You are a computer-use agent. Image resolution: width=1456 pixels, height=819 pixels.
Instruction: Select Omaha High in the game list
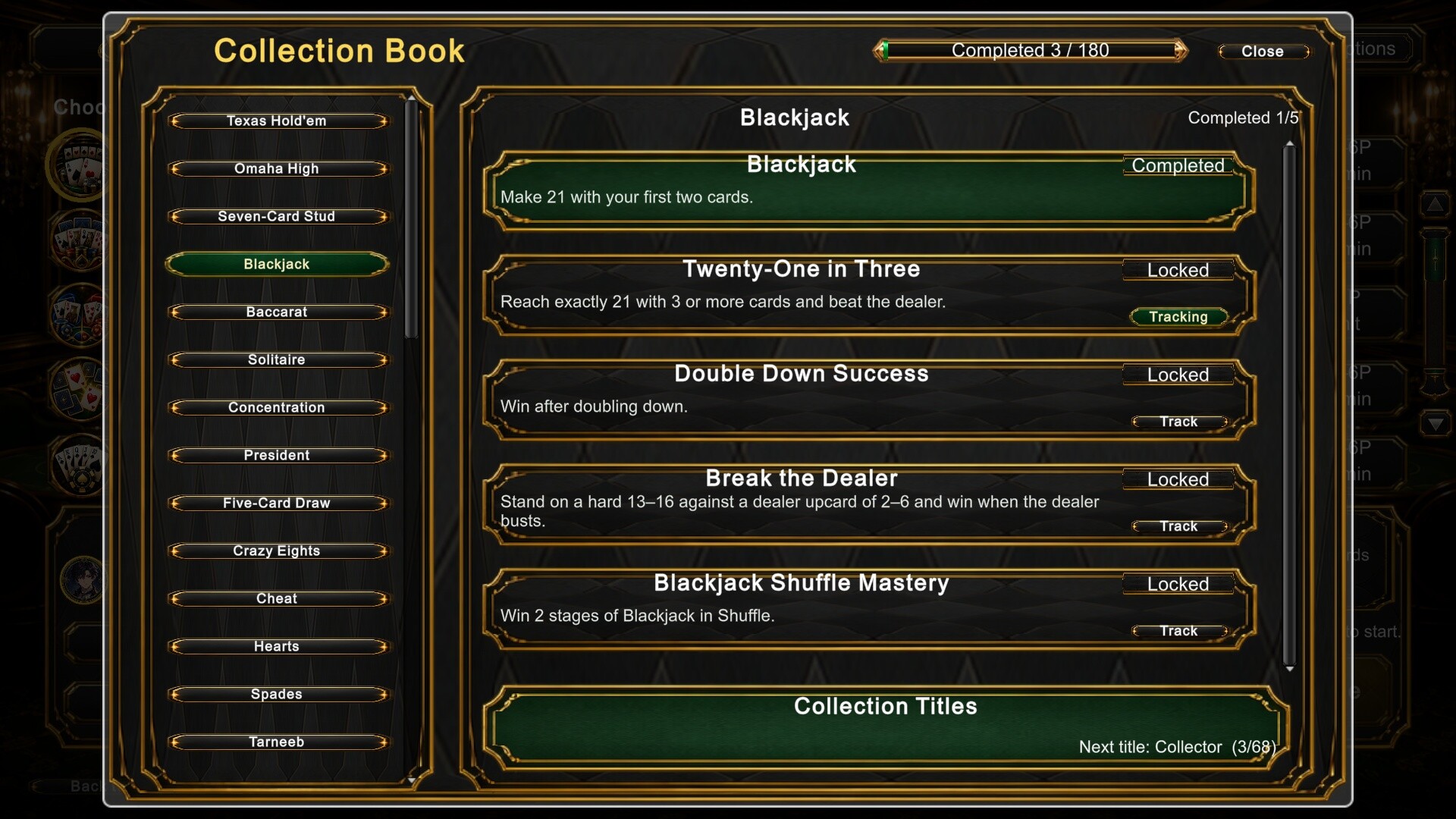[x=277, y=168]
